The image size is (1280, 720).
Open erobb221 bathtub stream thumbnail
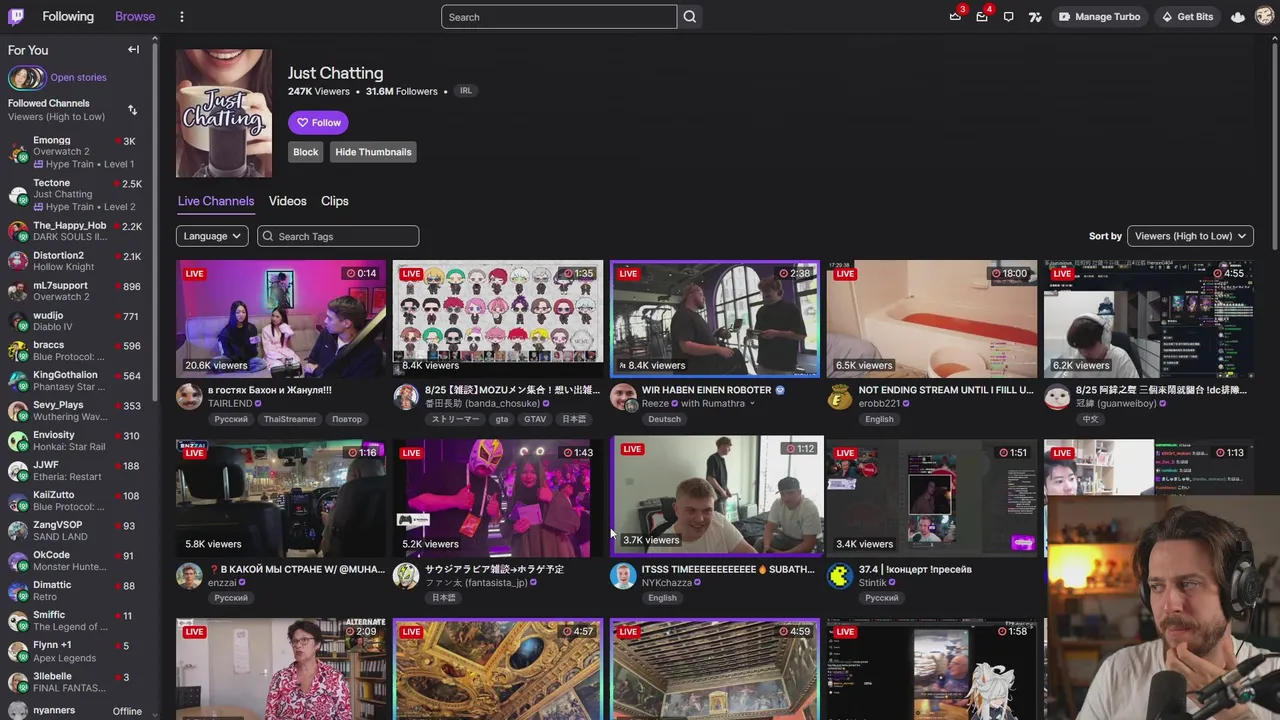point(932,320)
